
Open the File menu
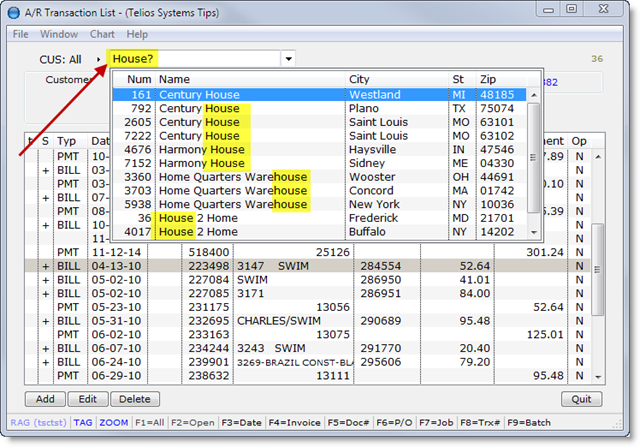(x=20, y=34)
